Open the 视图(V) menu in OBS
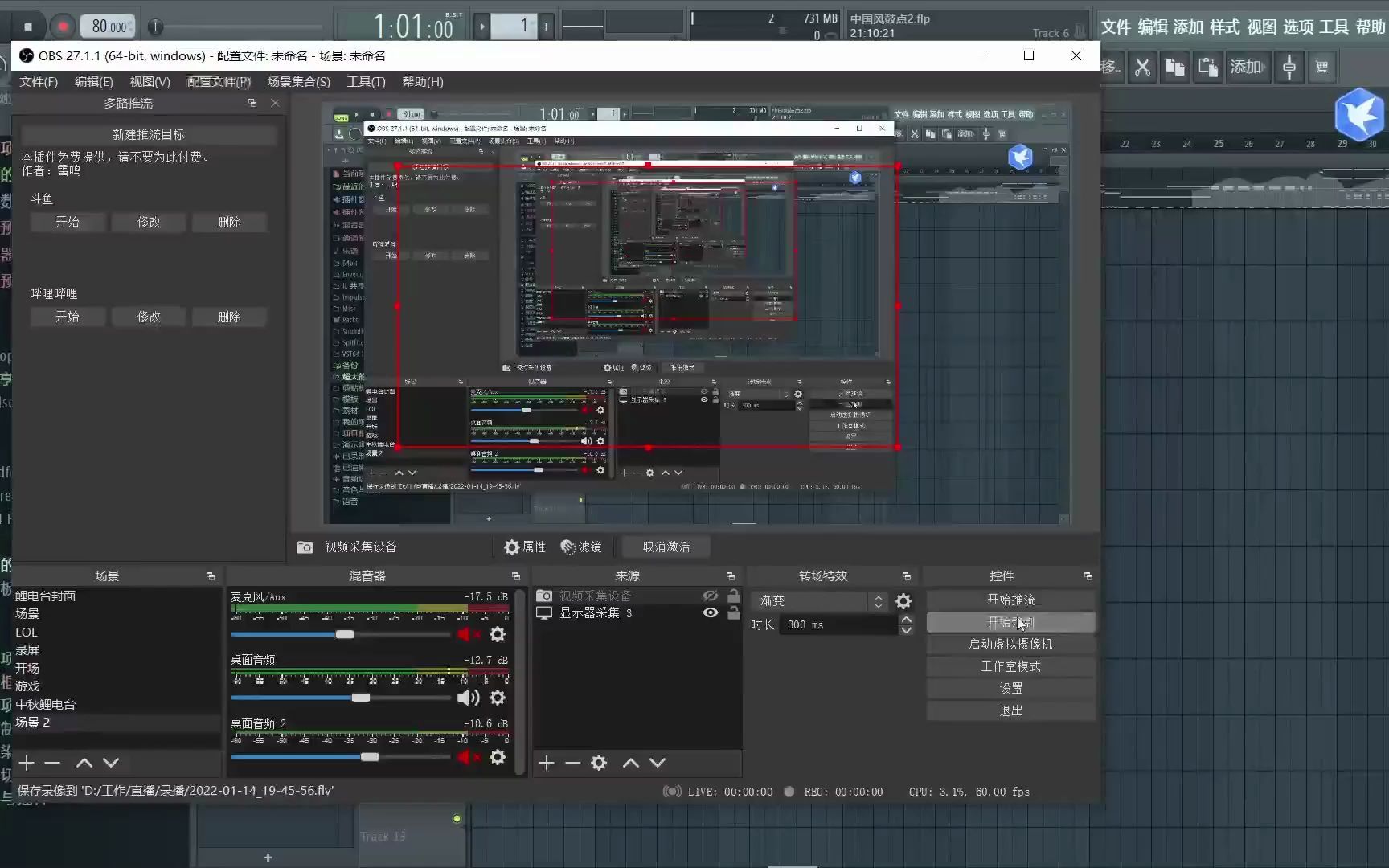This screenshot has width=1389, height=868. click(150, 82)
